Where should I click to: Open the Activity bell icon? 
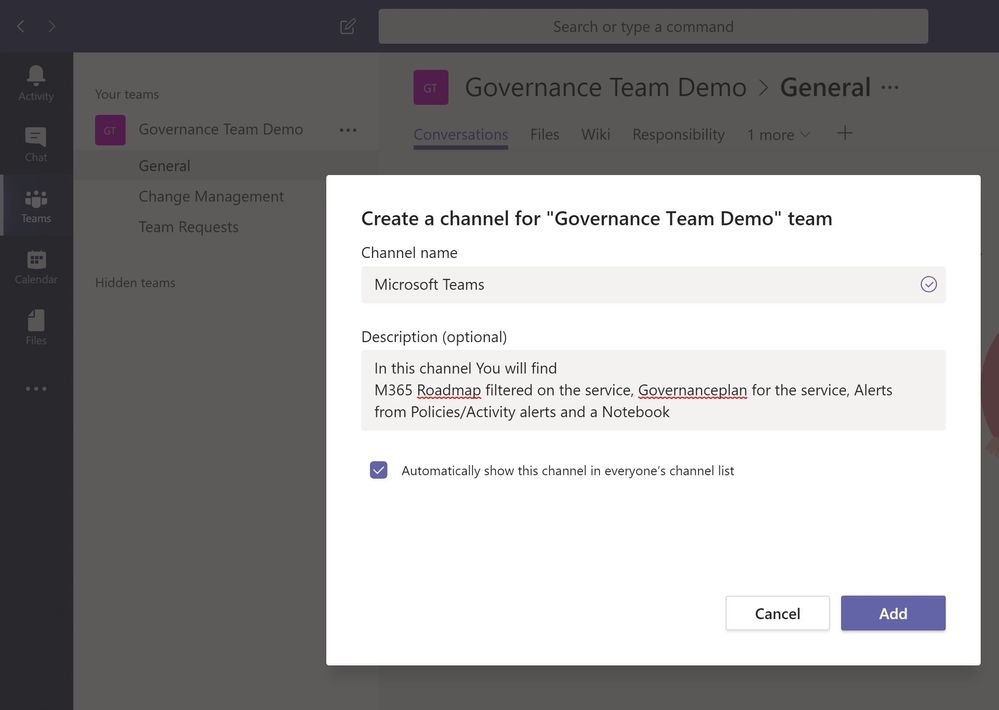(x=36, y=83)
